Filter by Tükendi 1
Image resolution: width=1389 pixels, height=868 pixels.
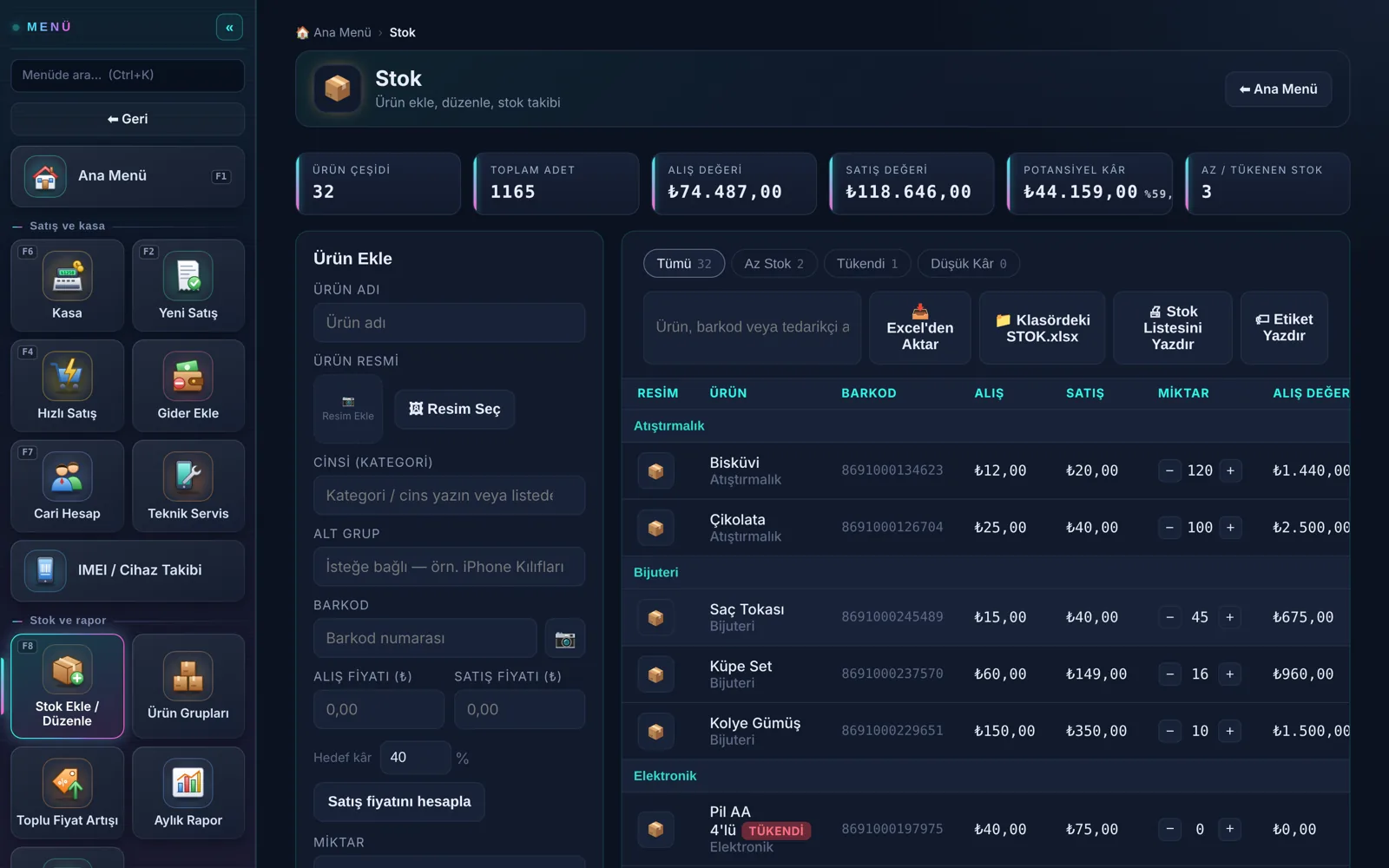point(867,264)
